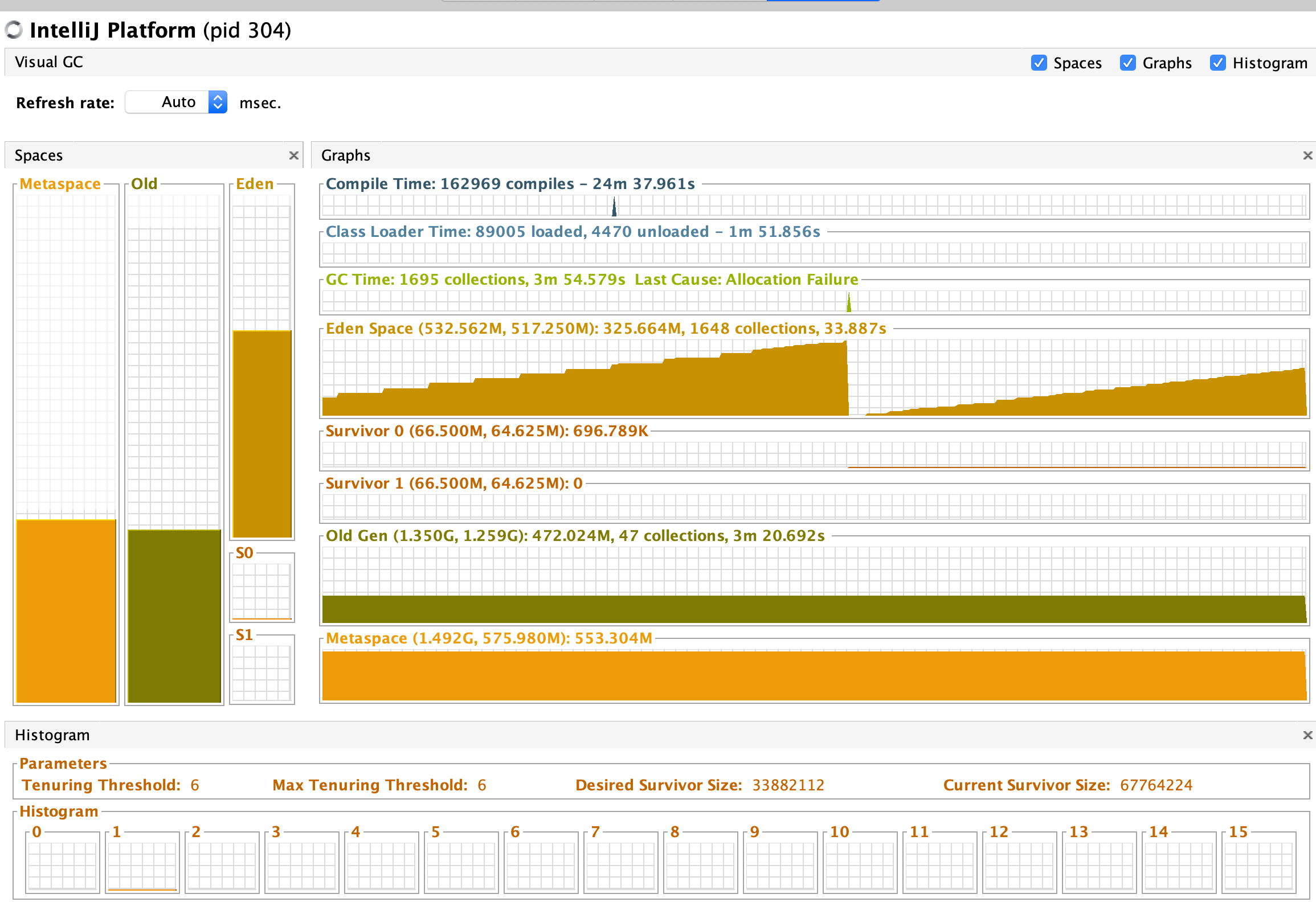Click the Old generation usage bar
1316x902 pixels.
click(x=174, y=616)
